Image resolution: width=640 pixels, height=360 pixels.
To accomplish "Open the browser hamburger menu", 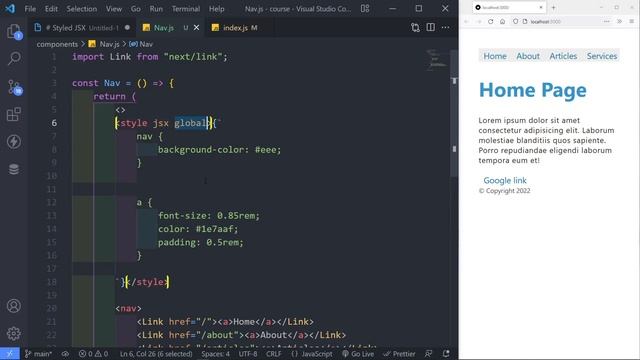I will (x=631, y=22).
